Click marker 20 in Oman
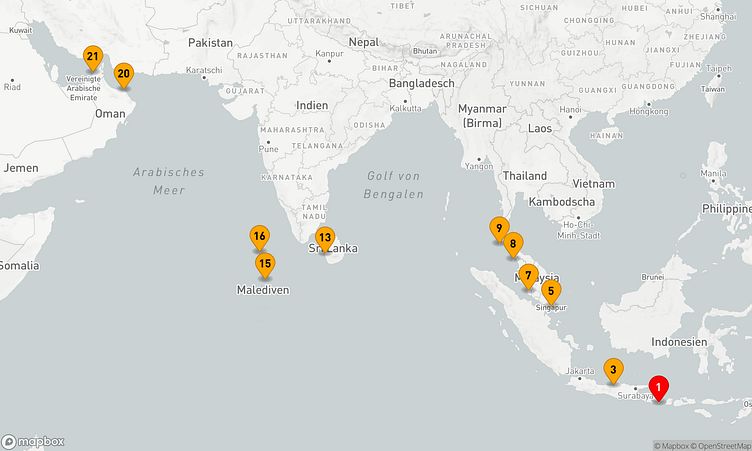 tap(123, 73)
